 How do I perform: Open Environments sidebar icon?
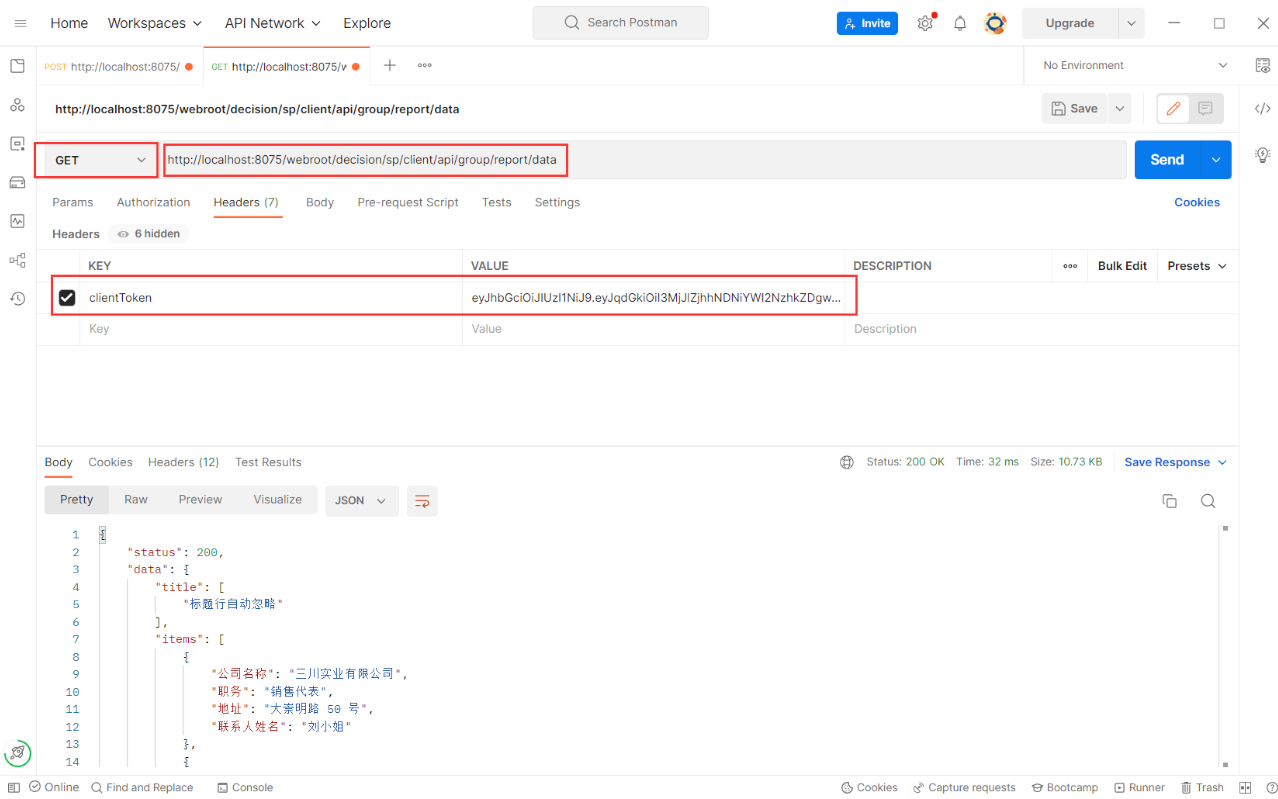(17, 144)
